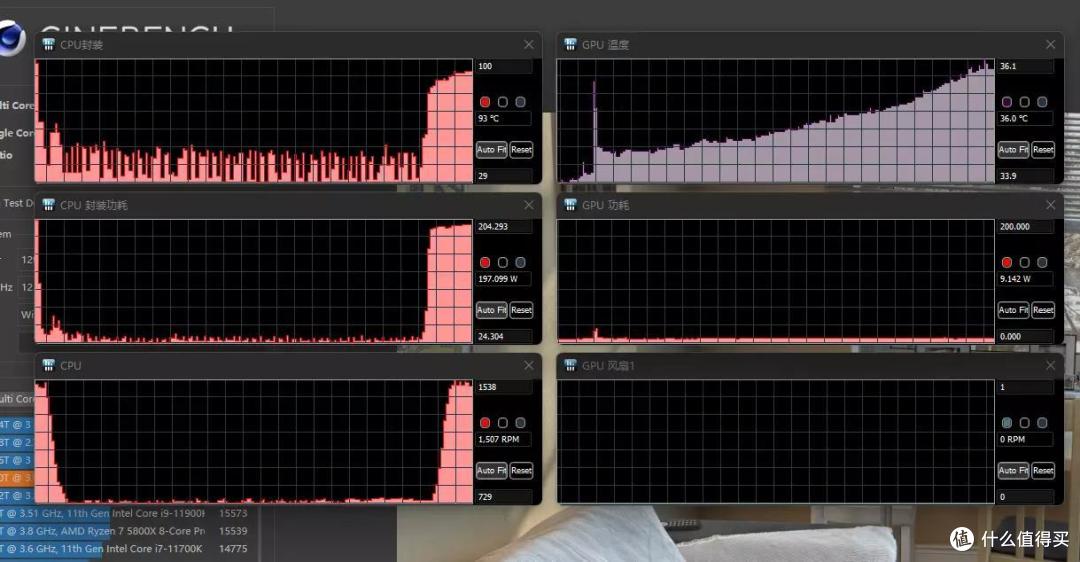The image size is (1080, 562).
Task: Pick the grey grid color in GPU 温度
Action: 1042,102
